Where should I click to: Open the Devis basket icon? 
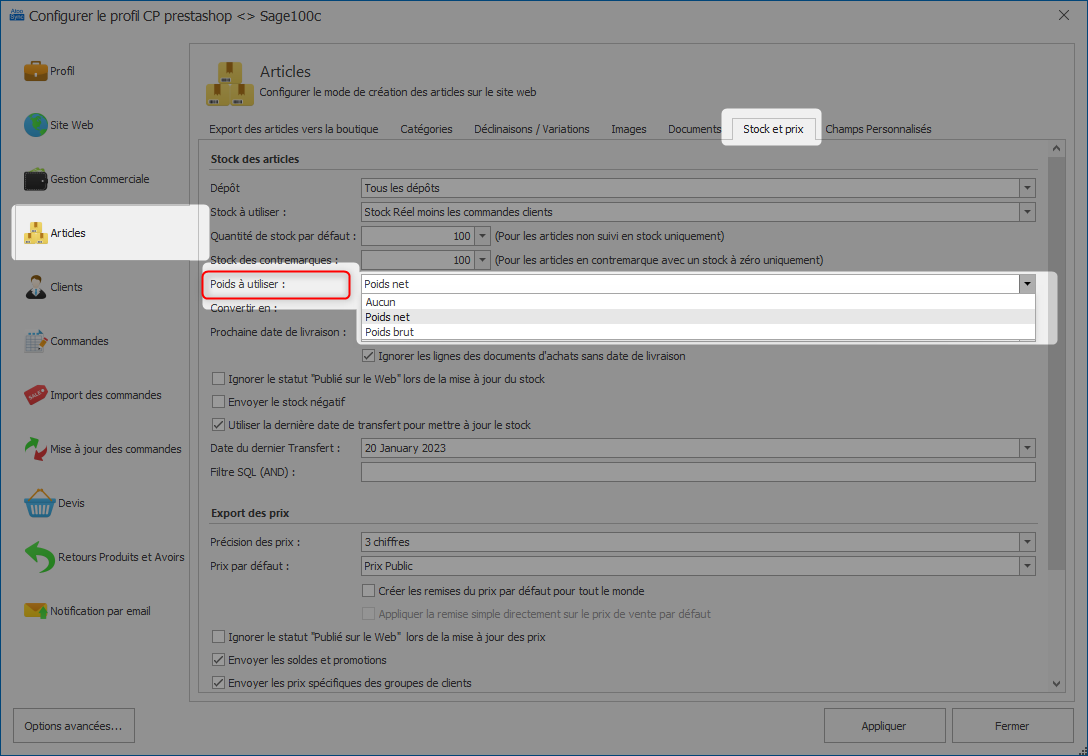(39, 504)
